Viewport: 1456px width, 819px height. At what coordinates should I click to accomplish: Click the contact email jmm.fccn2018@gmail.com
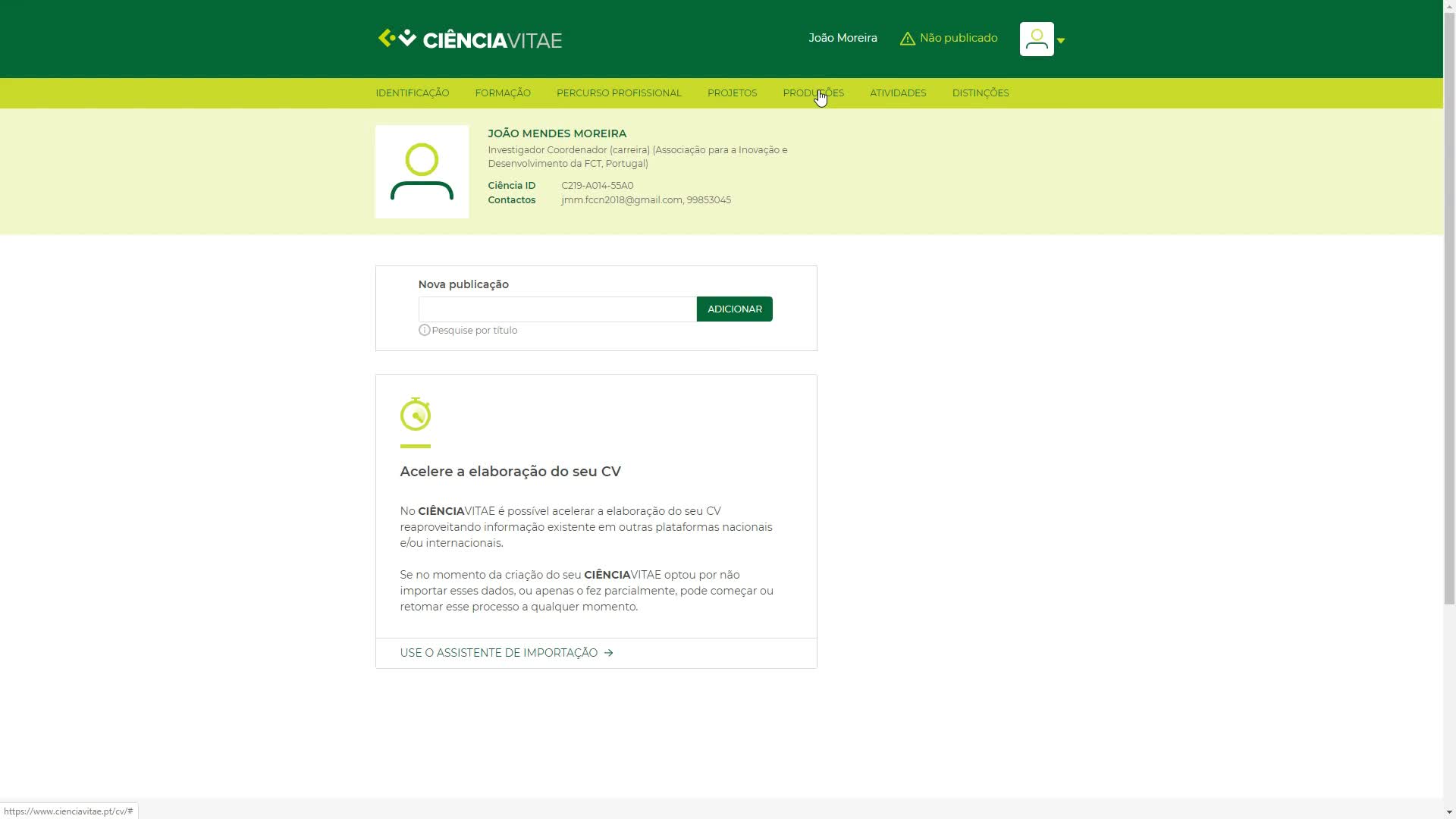[621, 200]
